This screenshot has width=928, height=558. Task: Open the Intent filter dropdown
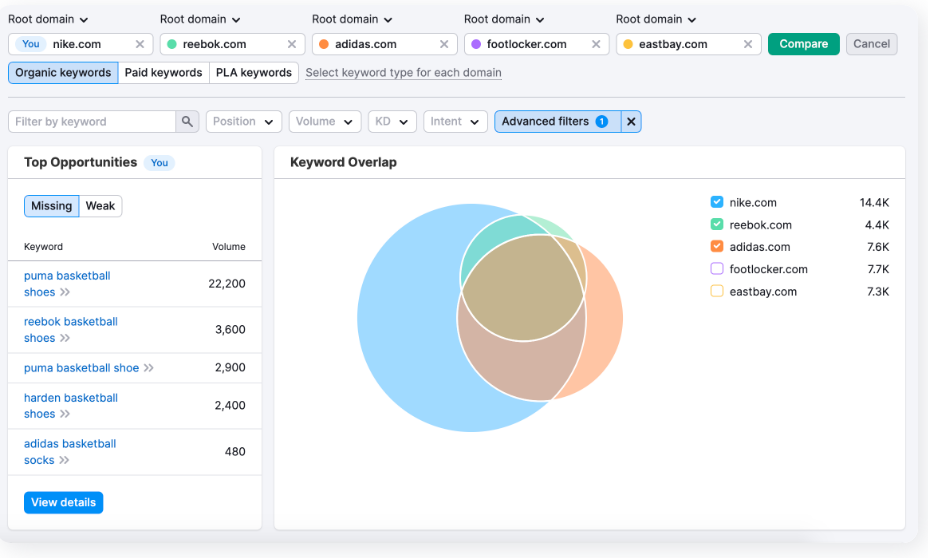tap(455, 121)
